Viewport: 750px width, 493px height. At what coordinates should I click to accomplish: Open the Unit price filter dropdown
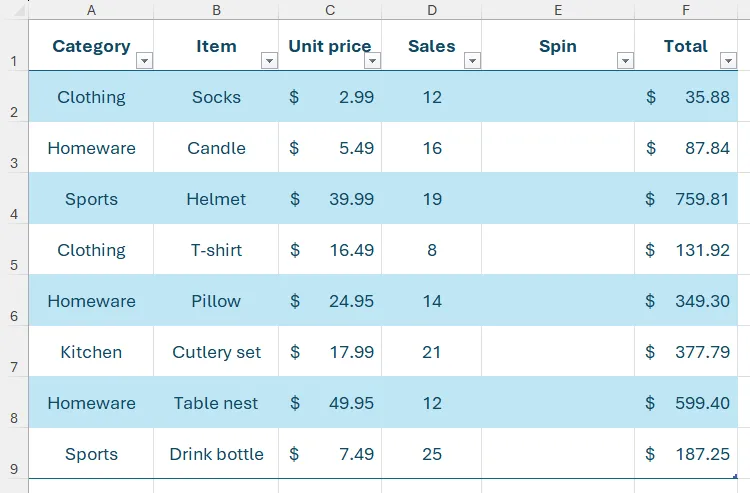372,61
